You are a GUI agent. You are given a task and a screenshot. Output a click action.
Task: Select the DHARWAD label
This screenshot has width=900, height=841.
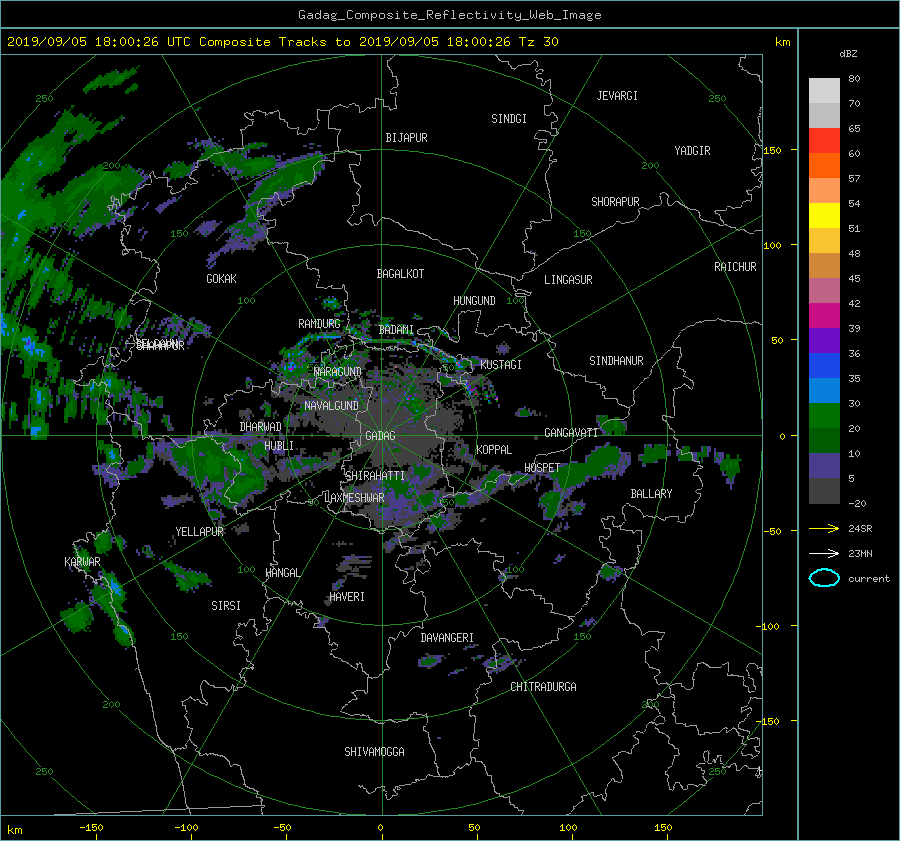coord(261,427)
